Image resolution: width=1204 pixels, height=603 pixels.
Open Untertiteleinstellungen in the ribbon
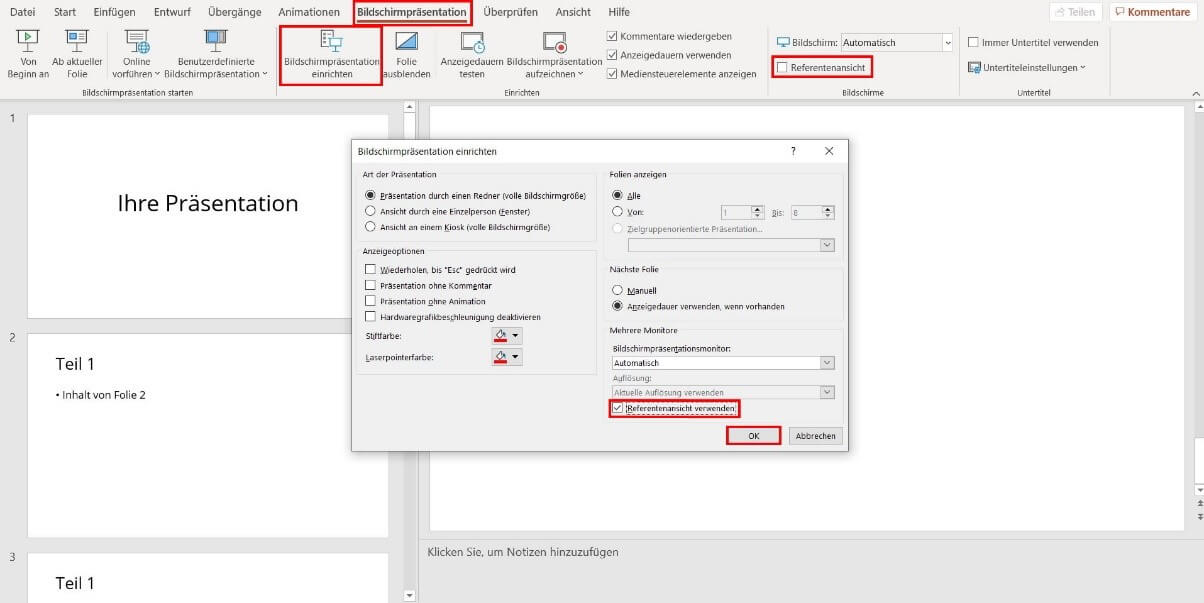click(1028, 68)
